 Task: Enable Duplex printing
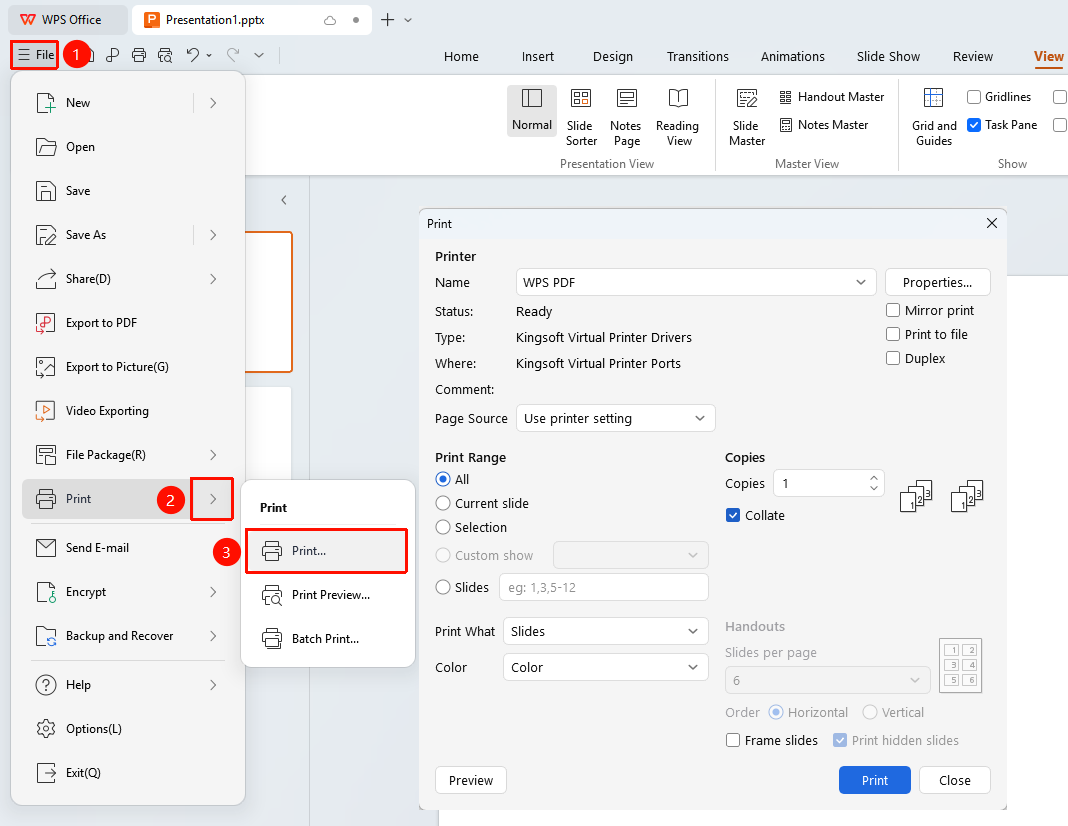(893, 358)
